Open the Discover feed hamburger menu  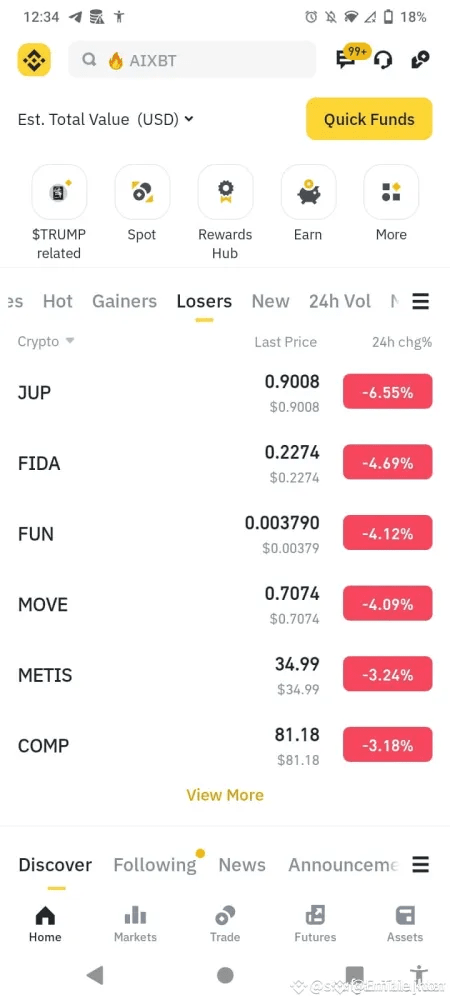(x=421, y=865)
